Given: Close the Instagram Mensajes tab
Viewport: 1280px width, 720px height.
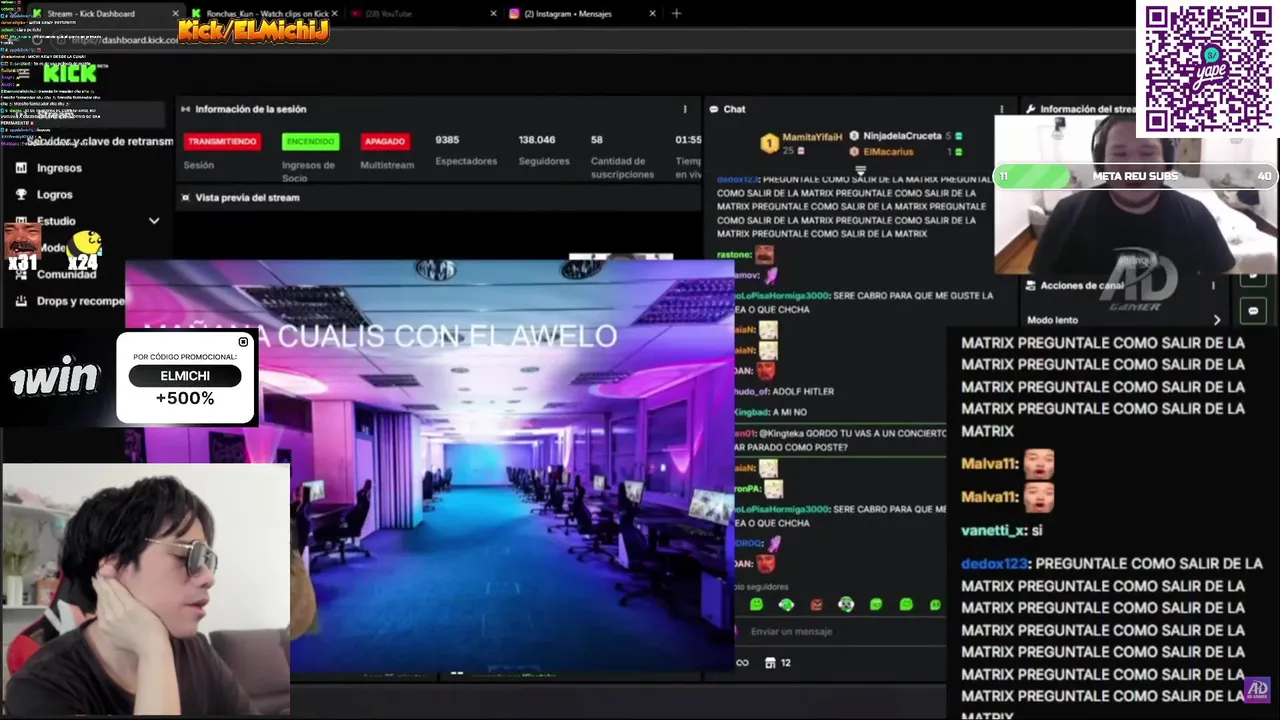Looking at the screenshot, I should click(653, 13).
